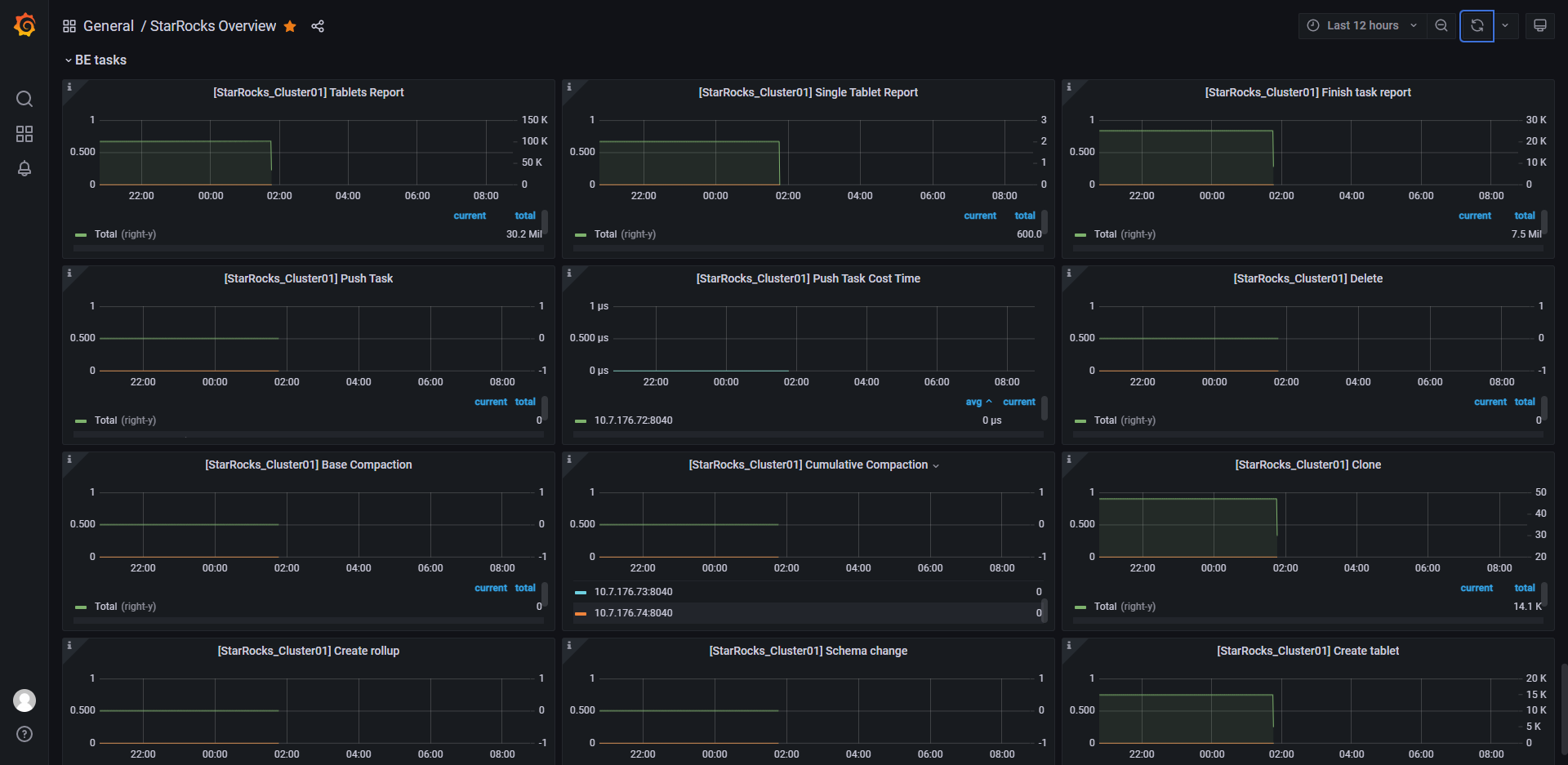The height and width of the screenshot is (765, 1568).
Task: Unstar the StarRocks Overview dashboard
Action: coord(290,26)
